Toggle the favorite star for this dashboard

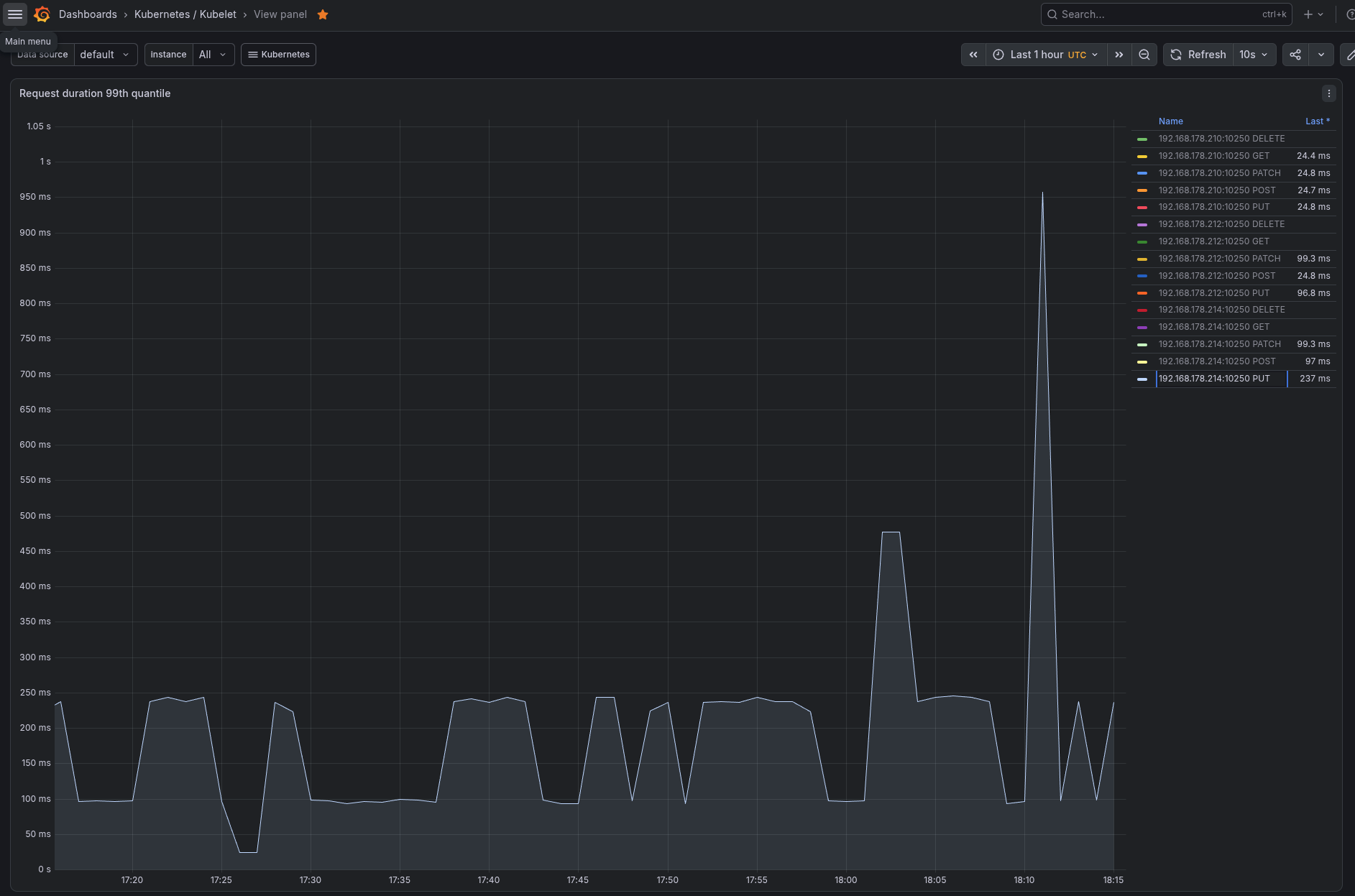point(323,14)
